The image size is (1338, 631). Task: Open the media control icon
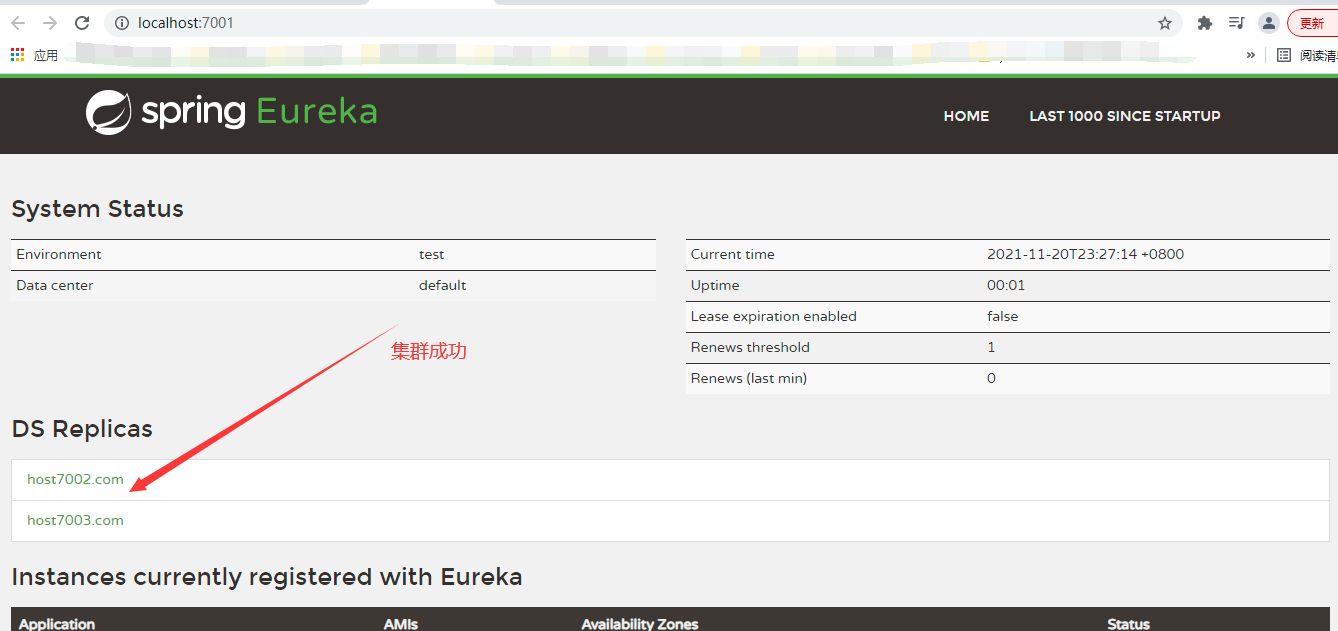(1237, 23)
